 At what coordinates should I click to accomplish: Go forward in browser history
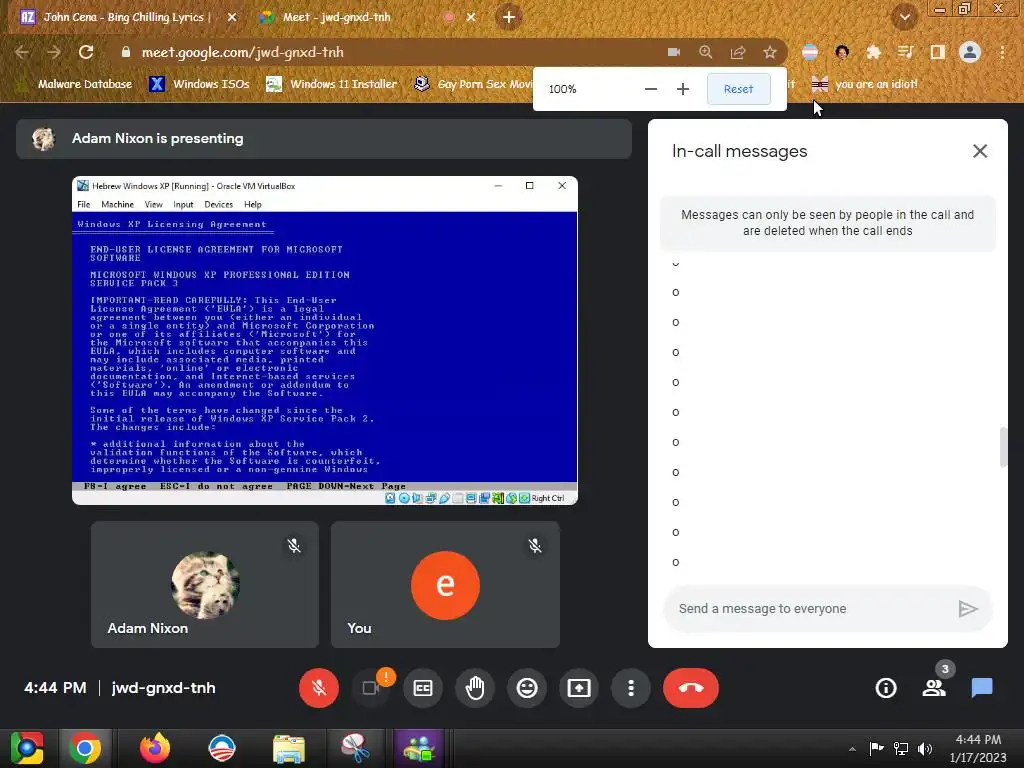[x=54, y=52]
